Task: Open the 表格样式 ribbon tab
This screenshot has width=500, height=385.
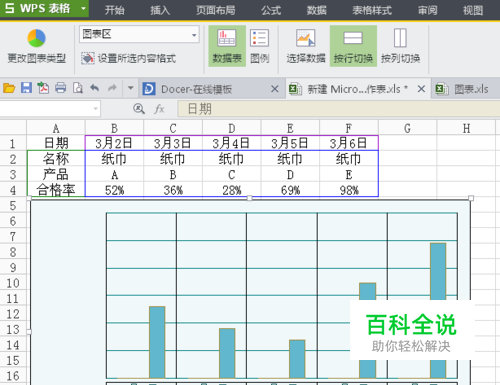Action: tap(372, 11)
